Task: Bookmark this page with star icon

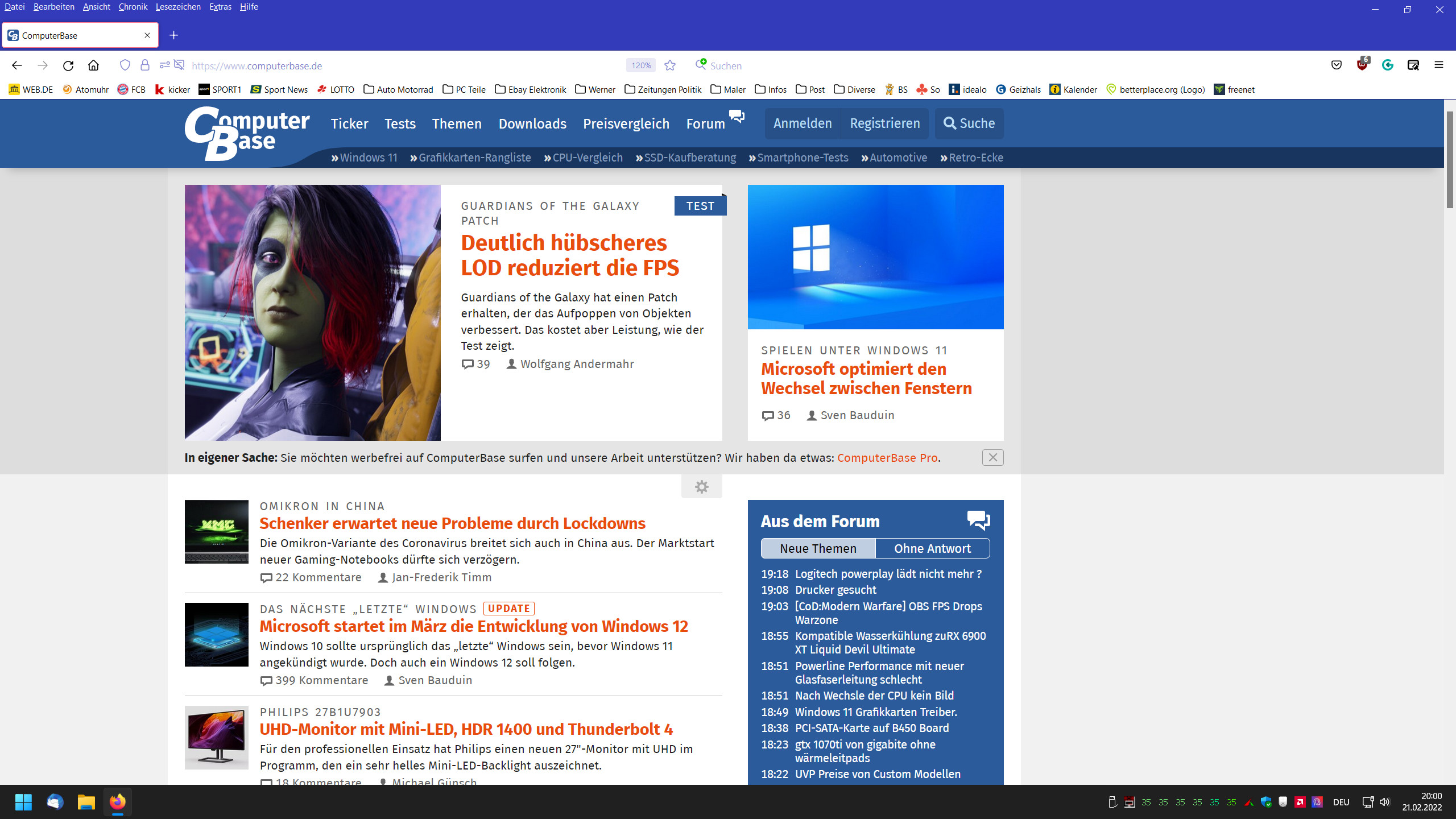Action: (x=670, y=65)
